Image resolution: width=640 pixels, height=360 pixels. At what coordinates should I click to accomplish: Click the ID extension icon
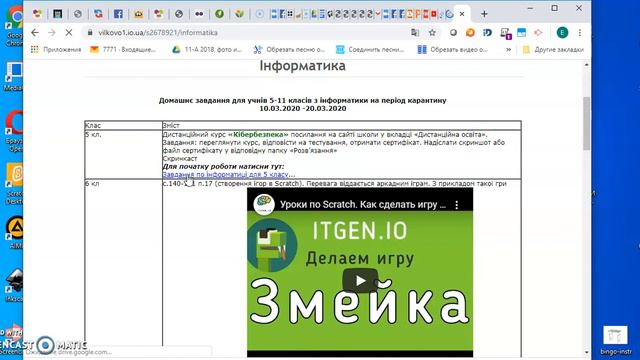[x=487, y=33]
